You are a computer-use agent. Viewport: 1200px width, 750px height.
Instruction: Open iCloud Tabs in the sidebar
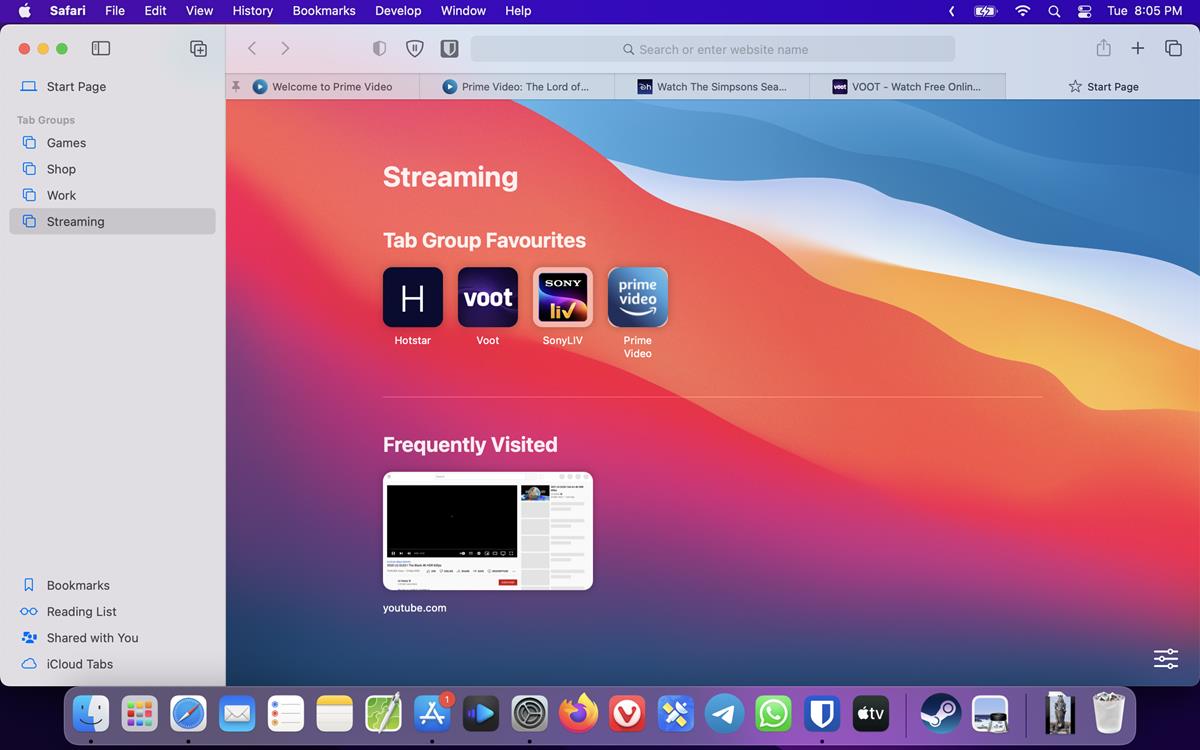112,663
